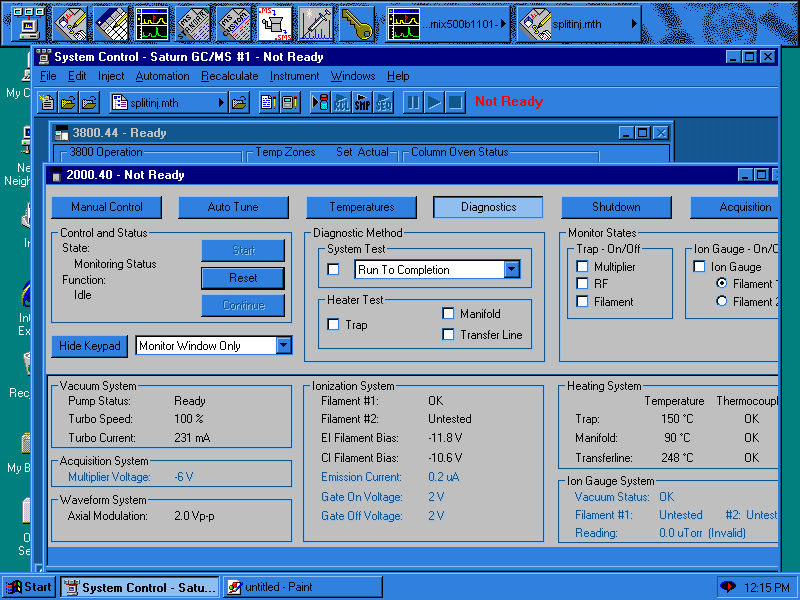Click the Multiplier Voltage -6 V value

[184, 477]
